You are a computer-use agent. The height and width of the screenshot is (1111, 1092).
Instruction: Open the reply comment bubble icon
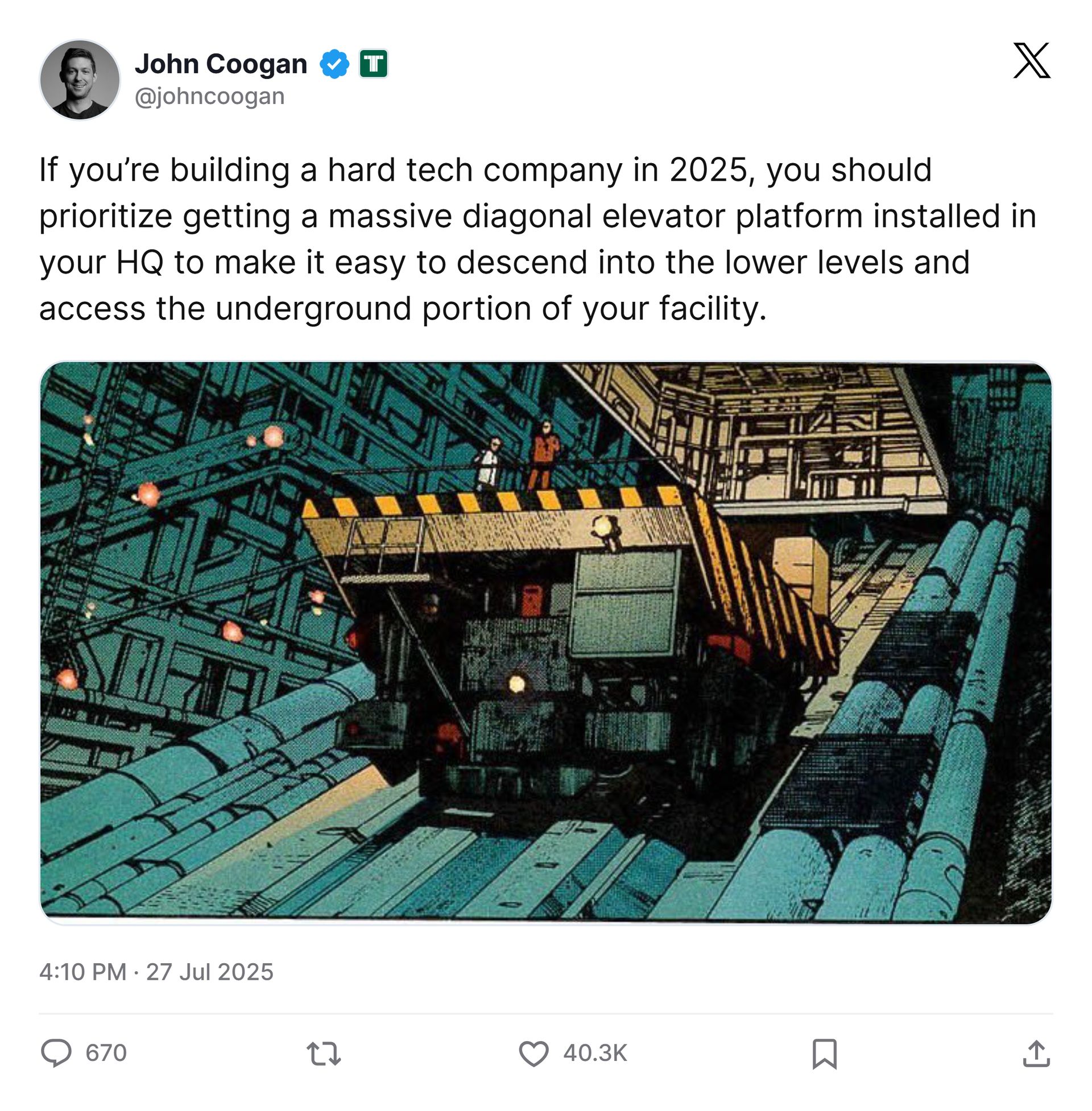(56, 1052)
